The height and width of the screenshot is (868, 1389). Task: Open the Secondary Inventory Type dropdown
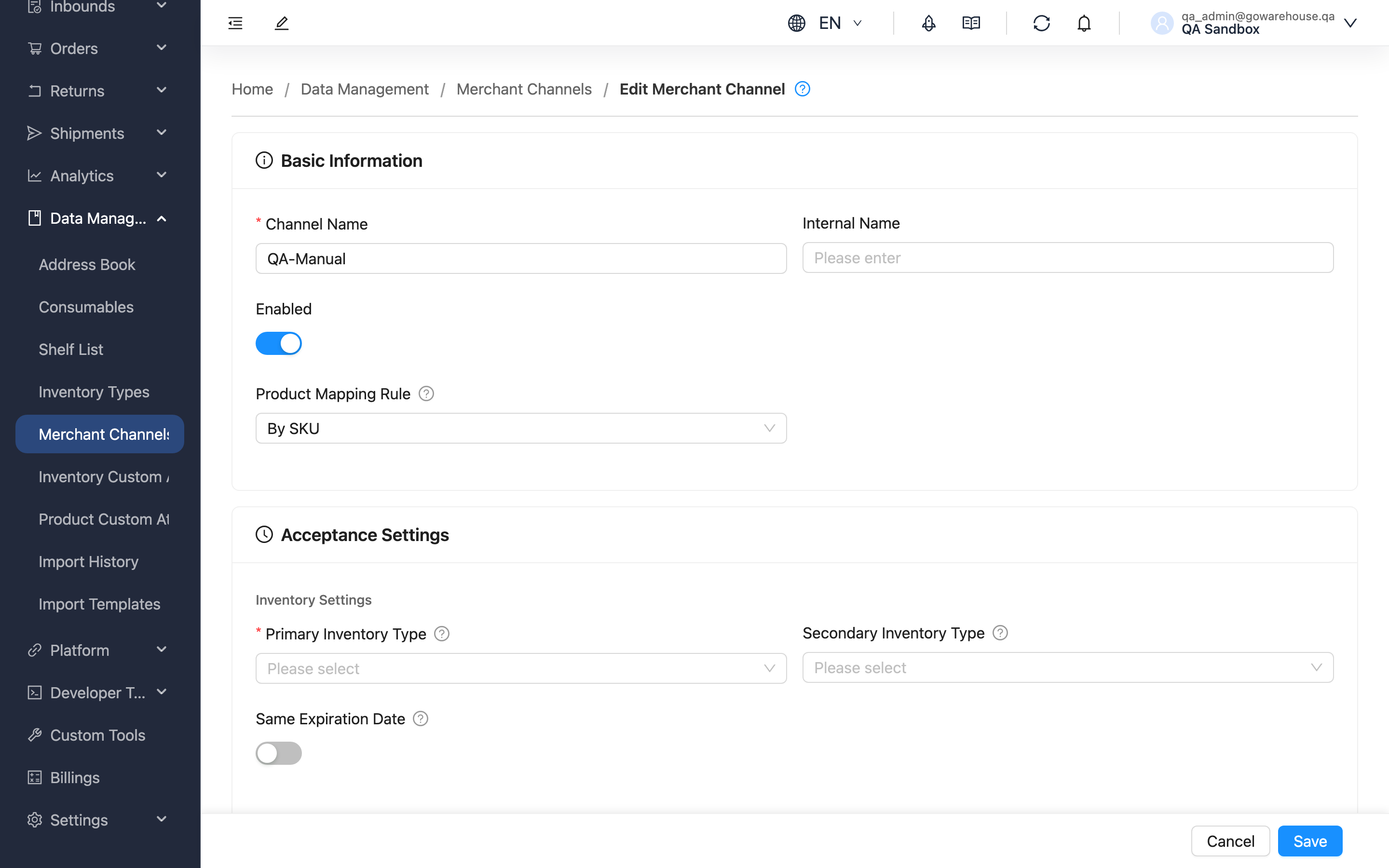click(x=1068, y=667)
